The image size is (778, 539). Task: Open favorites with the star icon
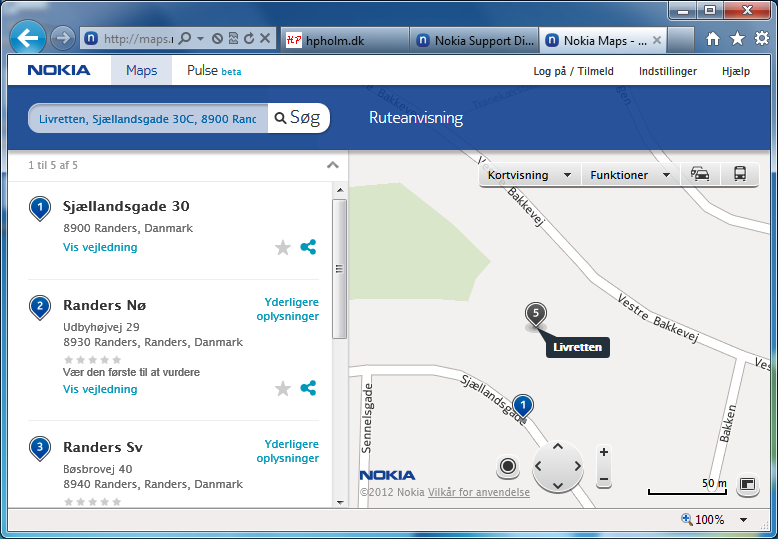pos(737,38)
